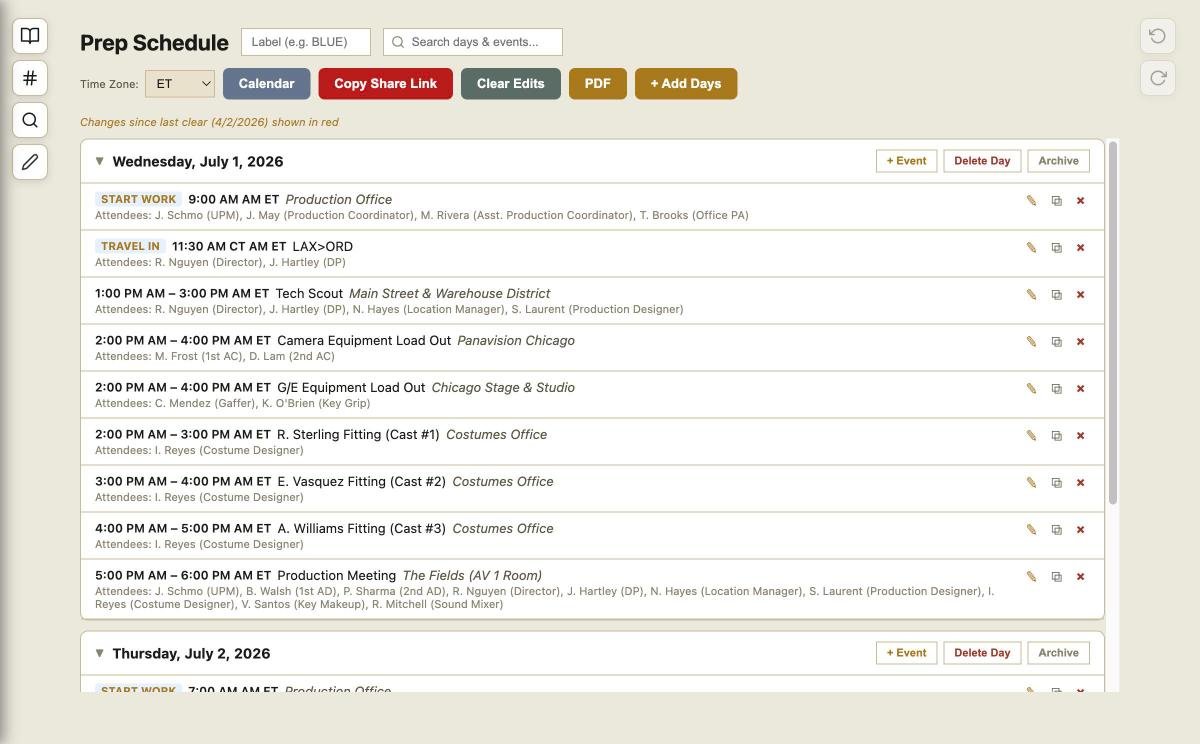This screenshot has width=1200, height=744.
Task: Edit the Production Meeting event
Action: (x=1031, y=577)
